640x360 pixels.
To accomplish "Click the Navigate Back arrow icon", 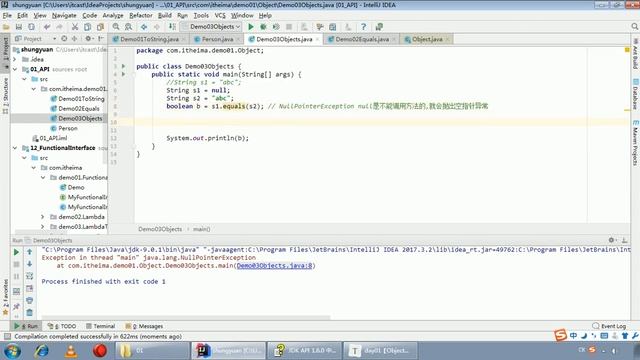I will click(144, 27).
